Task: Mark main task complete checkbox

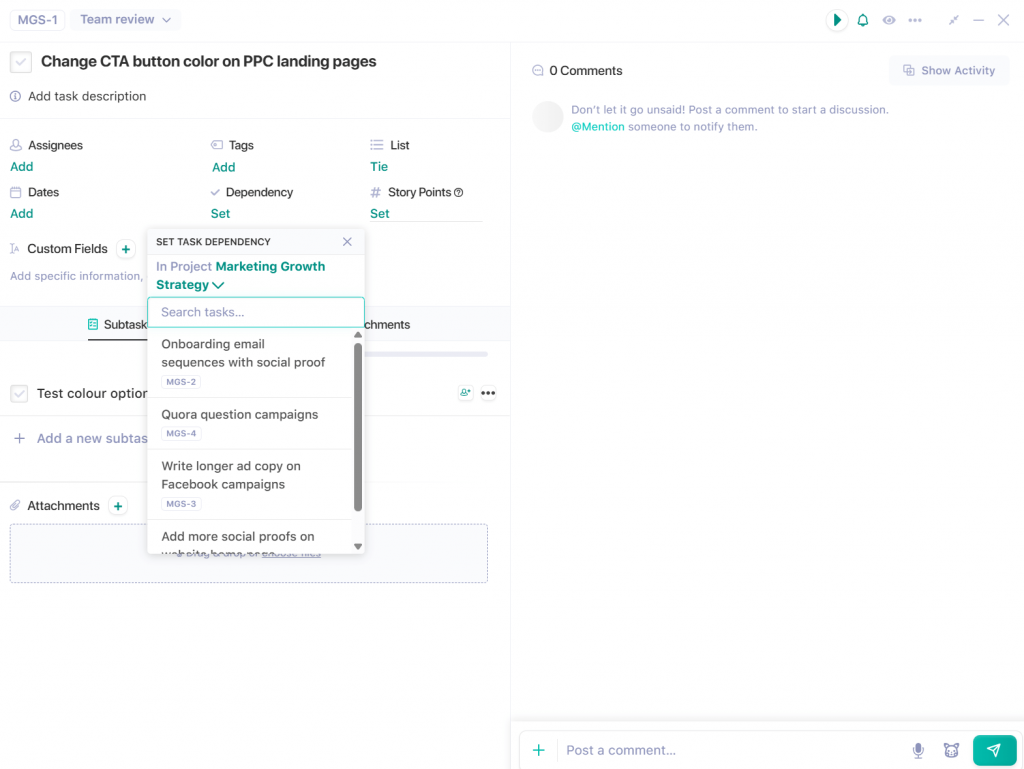Action: [21, 62]
